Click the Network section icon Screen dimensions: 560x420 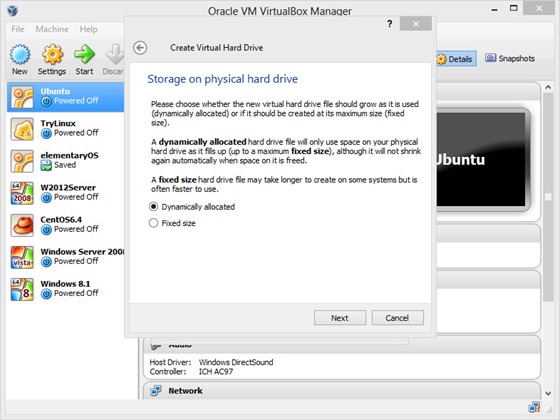[156, 391]
